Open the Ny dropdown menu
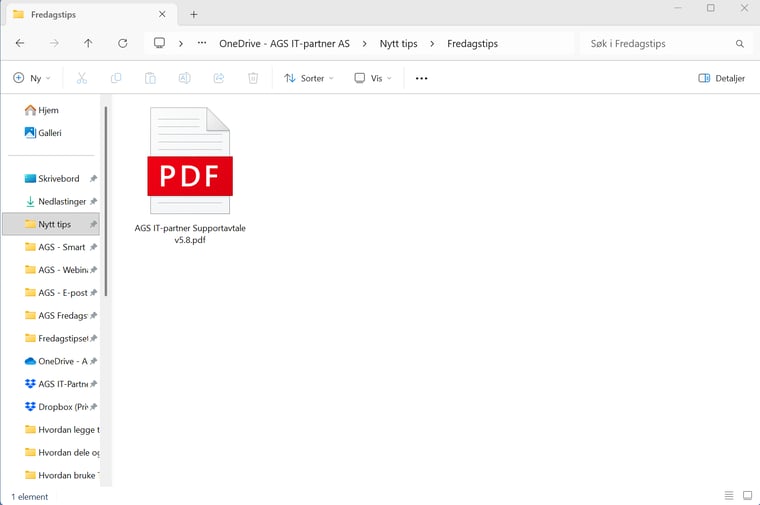The height and width of the screenshot is (505, 760). click(32, 78)
